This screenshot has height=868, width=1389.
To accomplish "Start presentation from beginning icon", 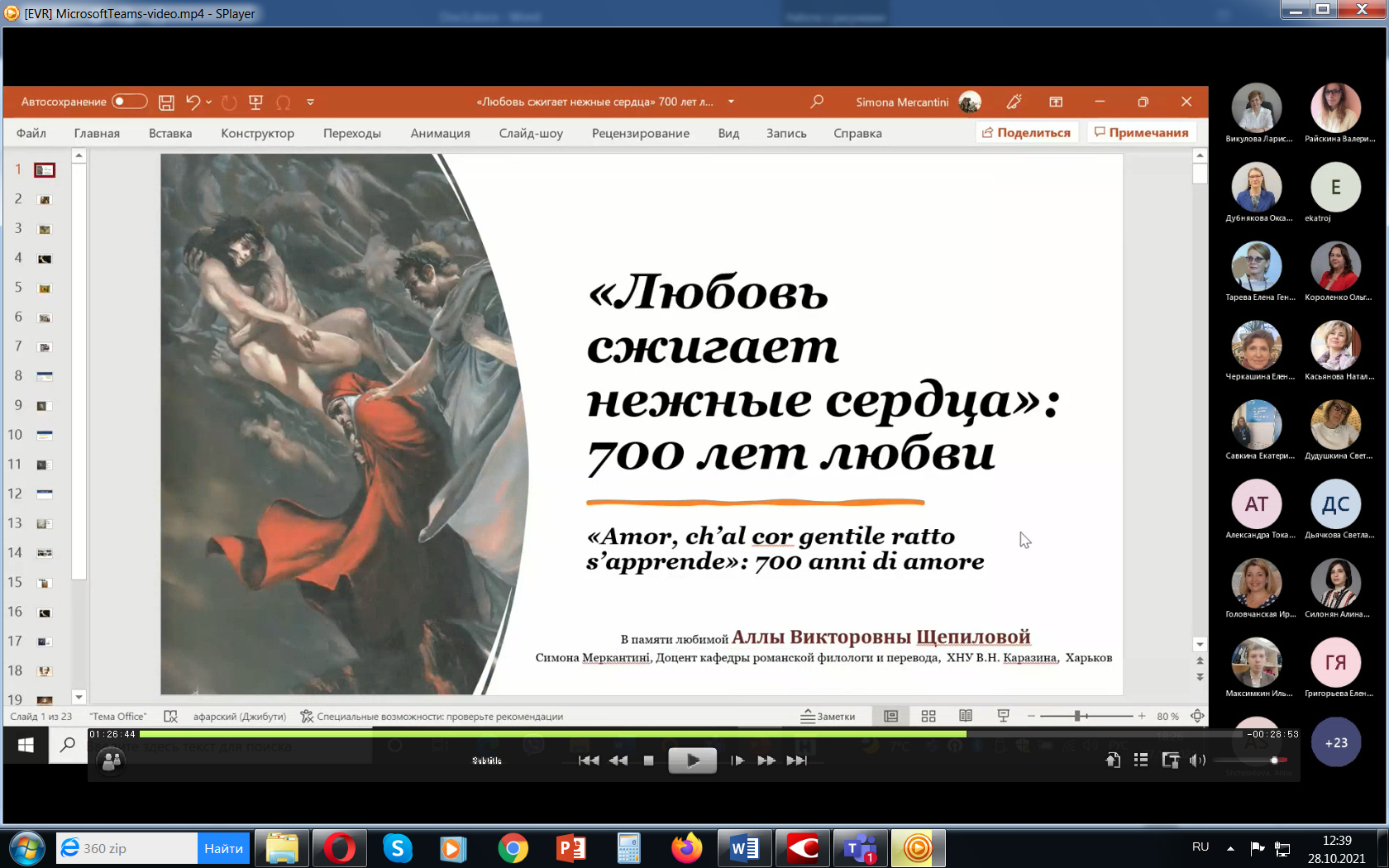I will click(x=255, y=103).
